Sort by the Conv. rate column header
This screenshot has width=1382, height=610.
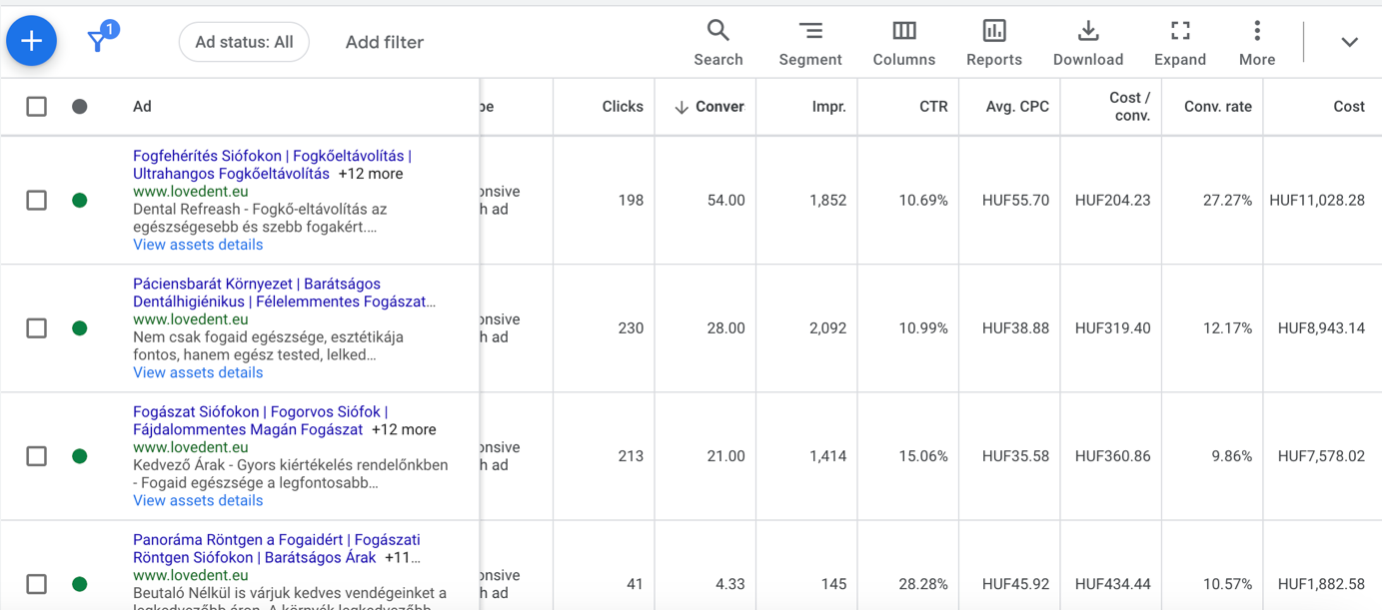(1218, 106)
